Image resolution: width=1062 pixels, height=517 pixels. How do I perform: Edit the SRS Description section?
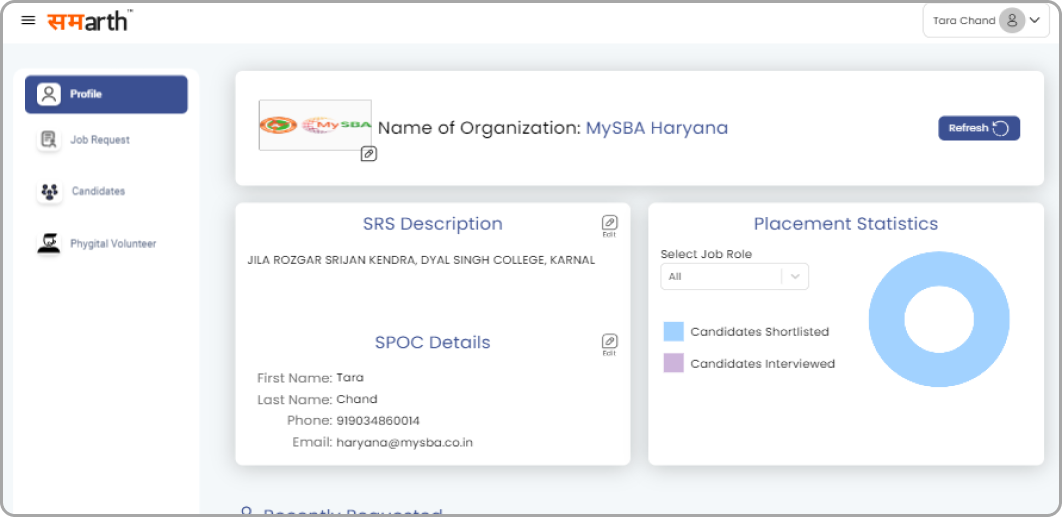click(x=609, y=223)
